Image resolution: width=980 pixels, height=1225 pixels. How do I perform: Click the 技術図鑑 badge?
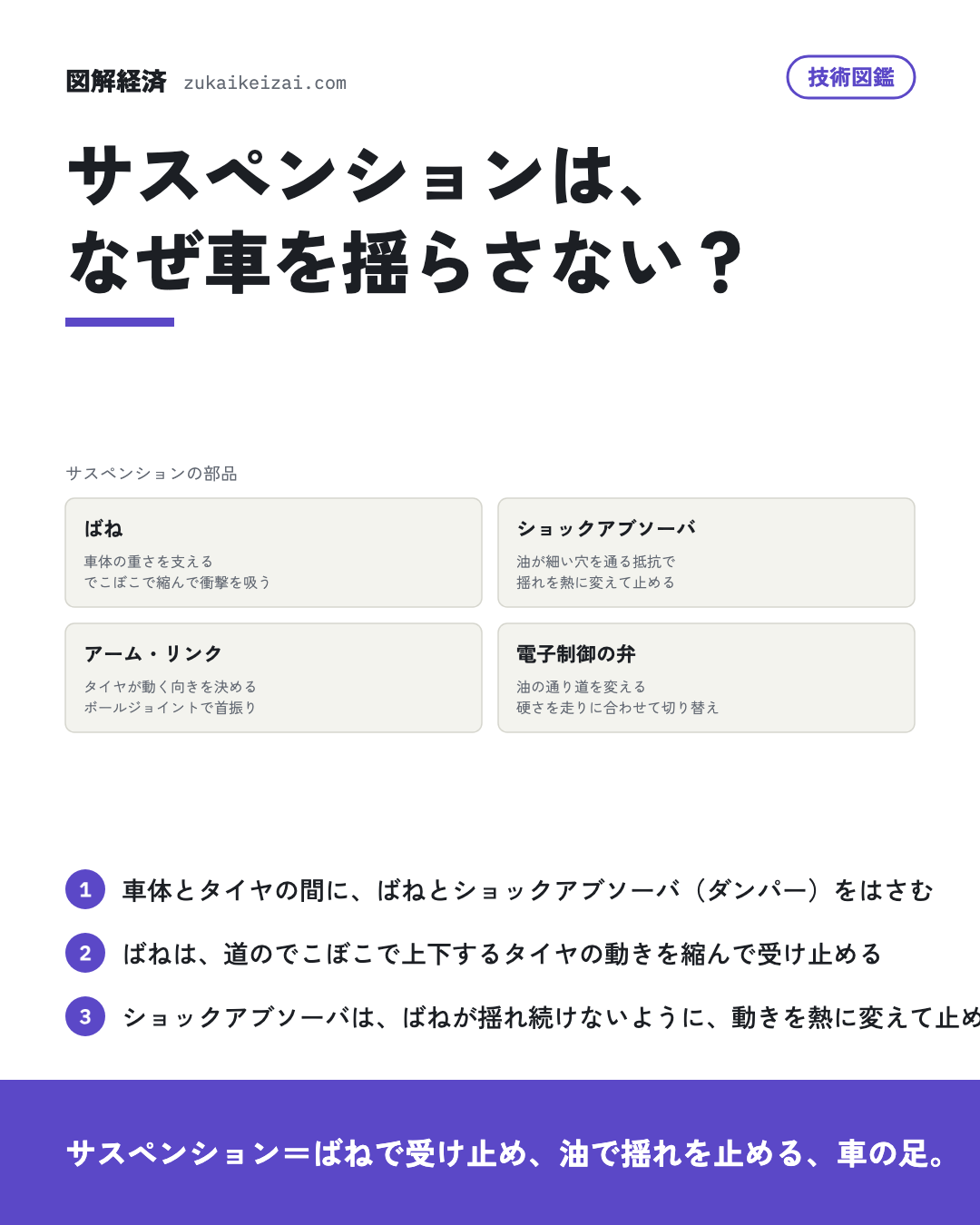850,77
